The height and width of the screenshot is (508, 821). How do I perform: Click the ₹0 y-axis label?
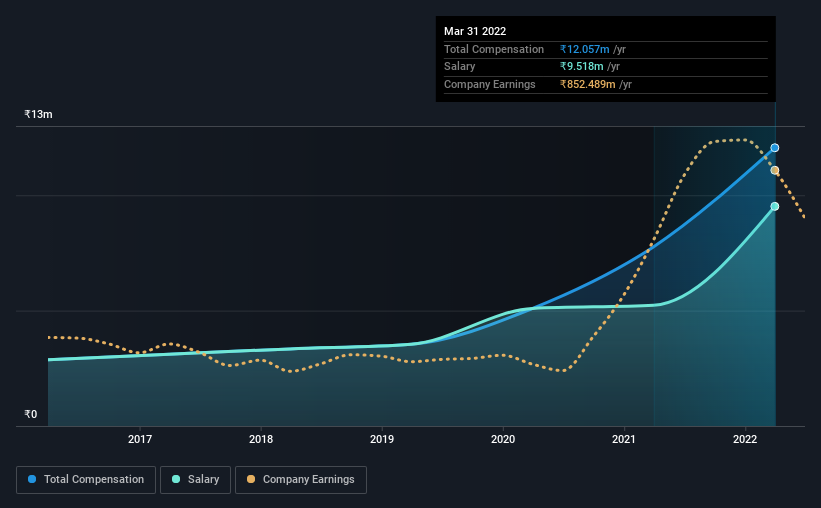(x=31, y=414)
